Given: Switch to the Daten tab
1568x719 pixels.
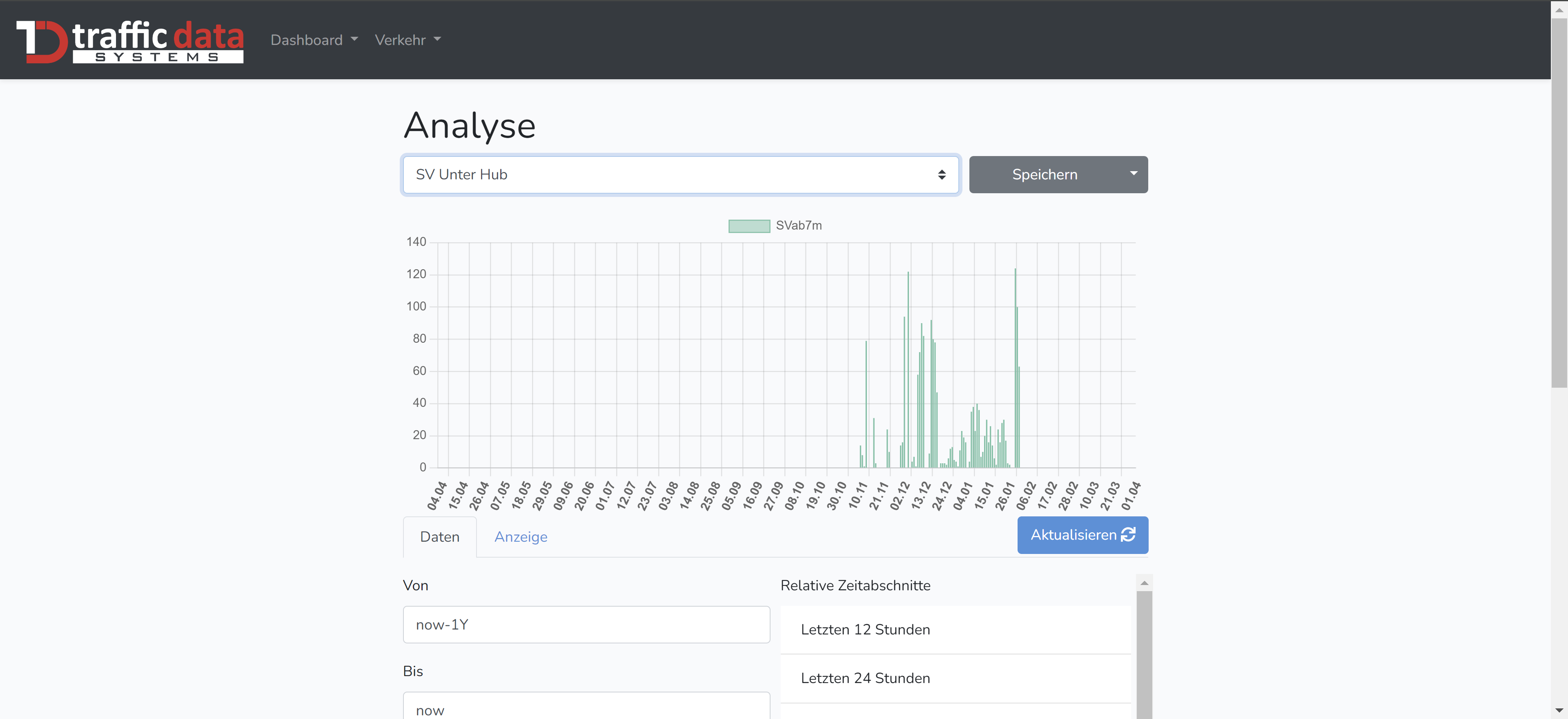Looking at the screenshot, I should [x=439, y=537].
